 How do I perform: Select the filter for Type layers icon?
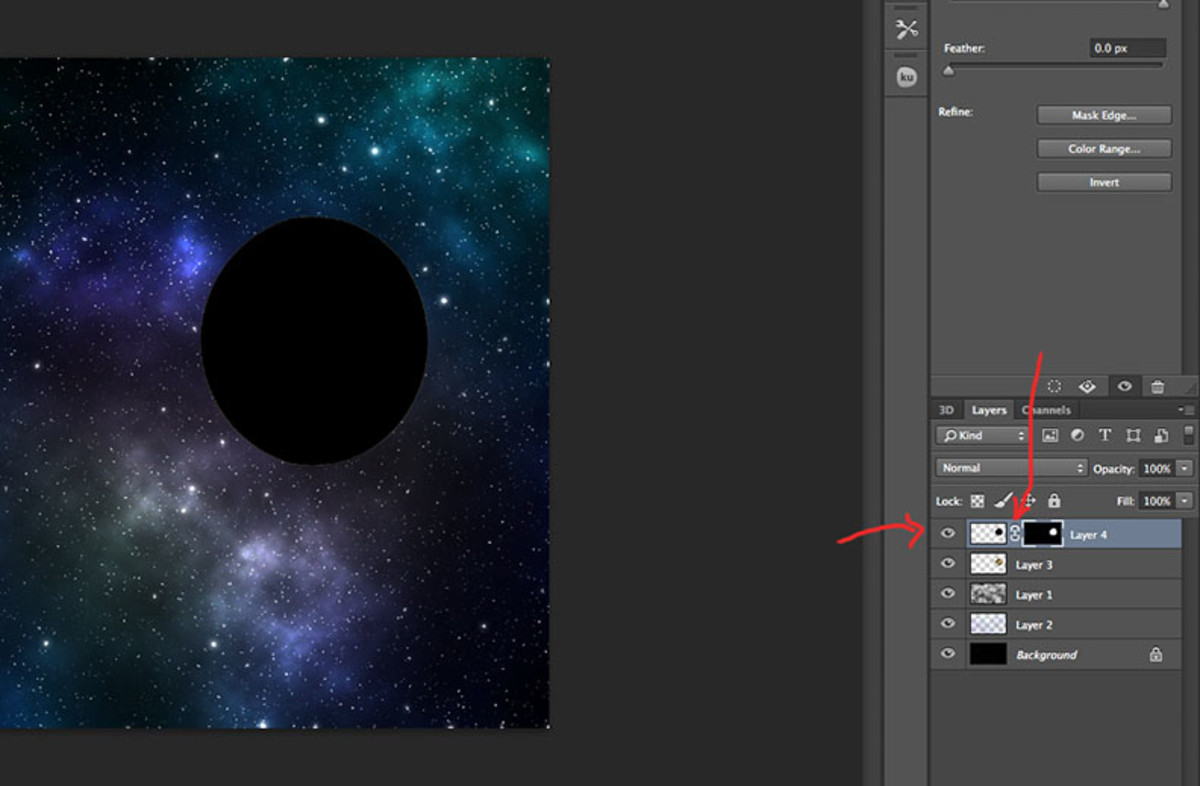[1105, 435]
